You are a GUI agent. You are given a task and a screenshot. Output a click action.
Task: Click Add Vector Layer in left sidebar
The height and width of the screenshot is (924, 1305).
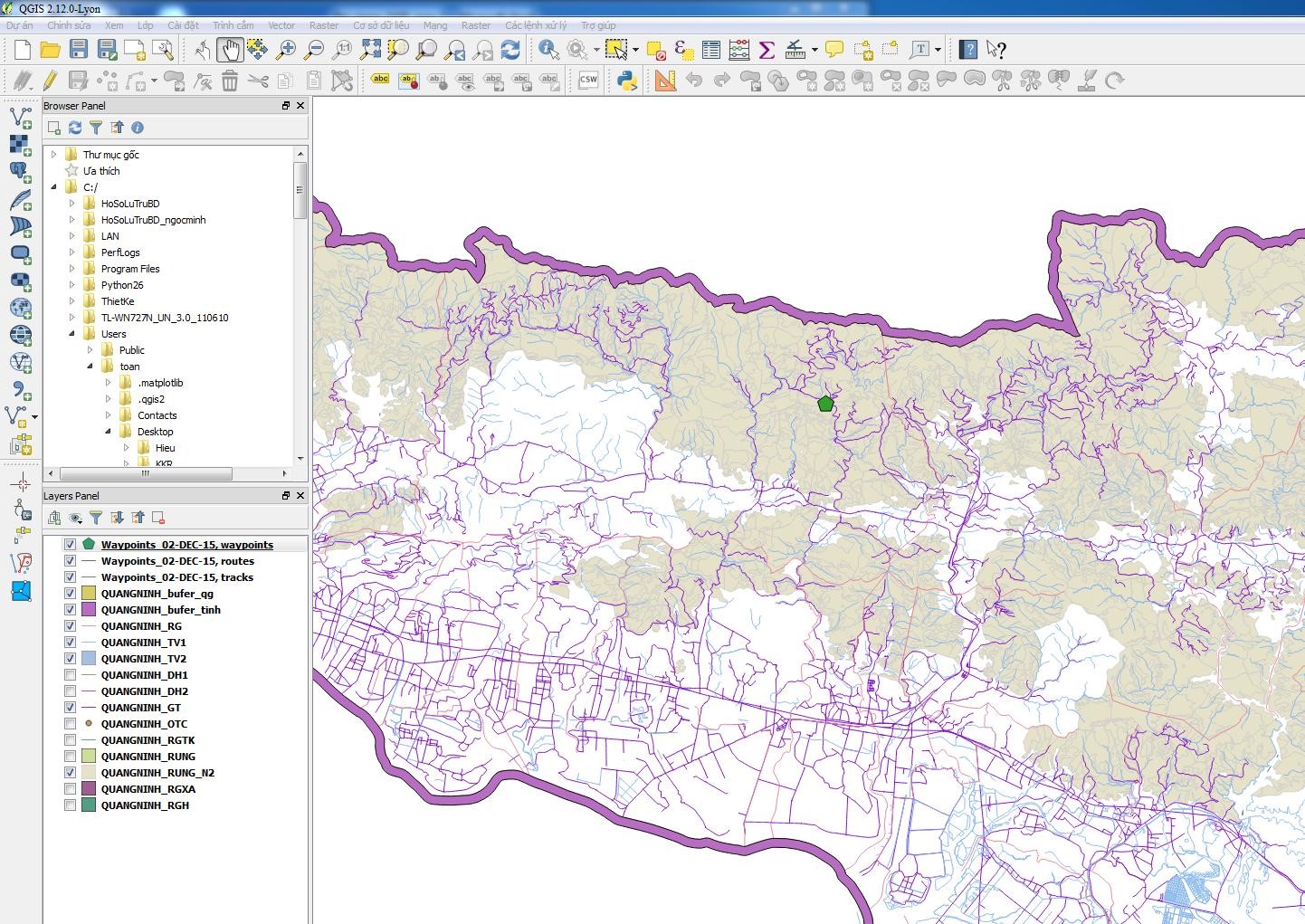pos(20,117)
